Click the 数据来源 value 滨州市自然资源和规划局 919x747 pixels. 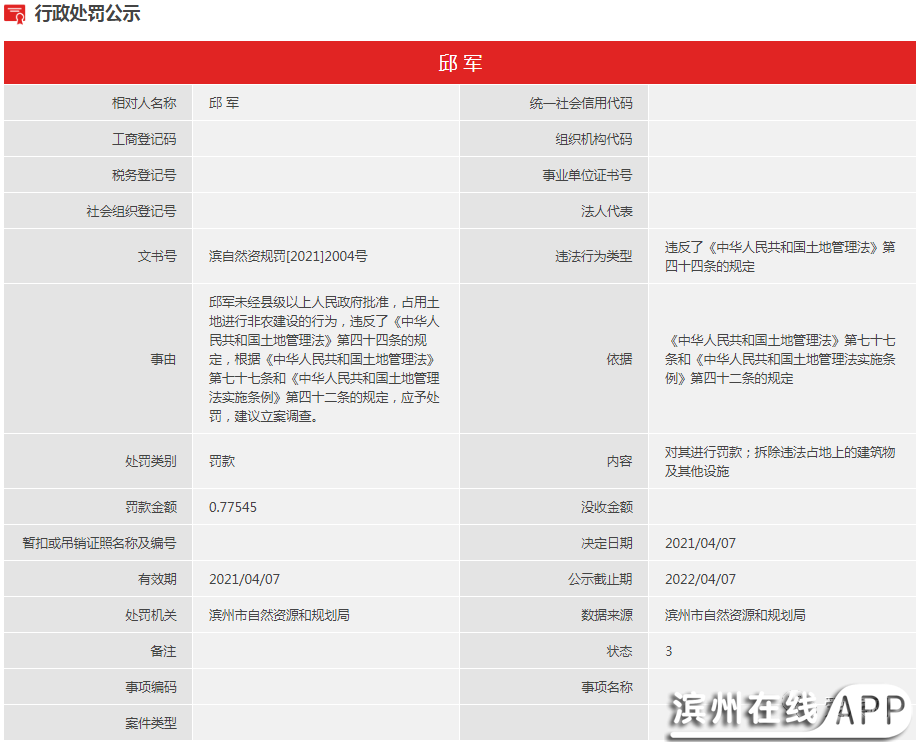(735, 615)
